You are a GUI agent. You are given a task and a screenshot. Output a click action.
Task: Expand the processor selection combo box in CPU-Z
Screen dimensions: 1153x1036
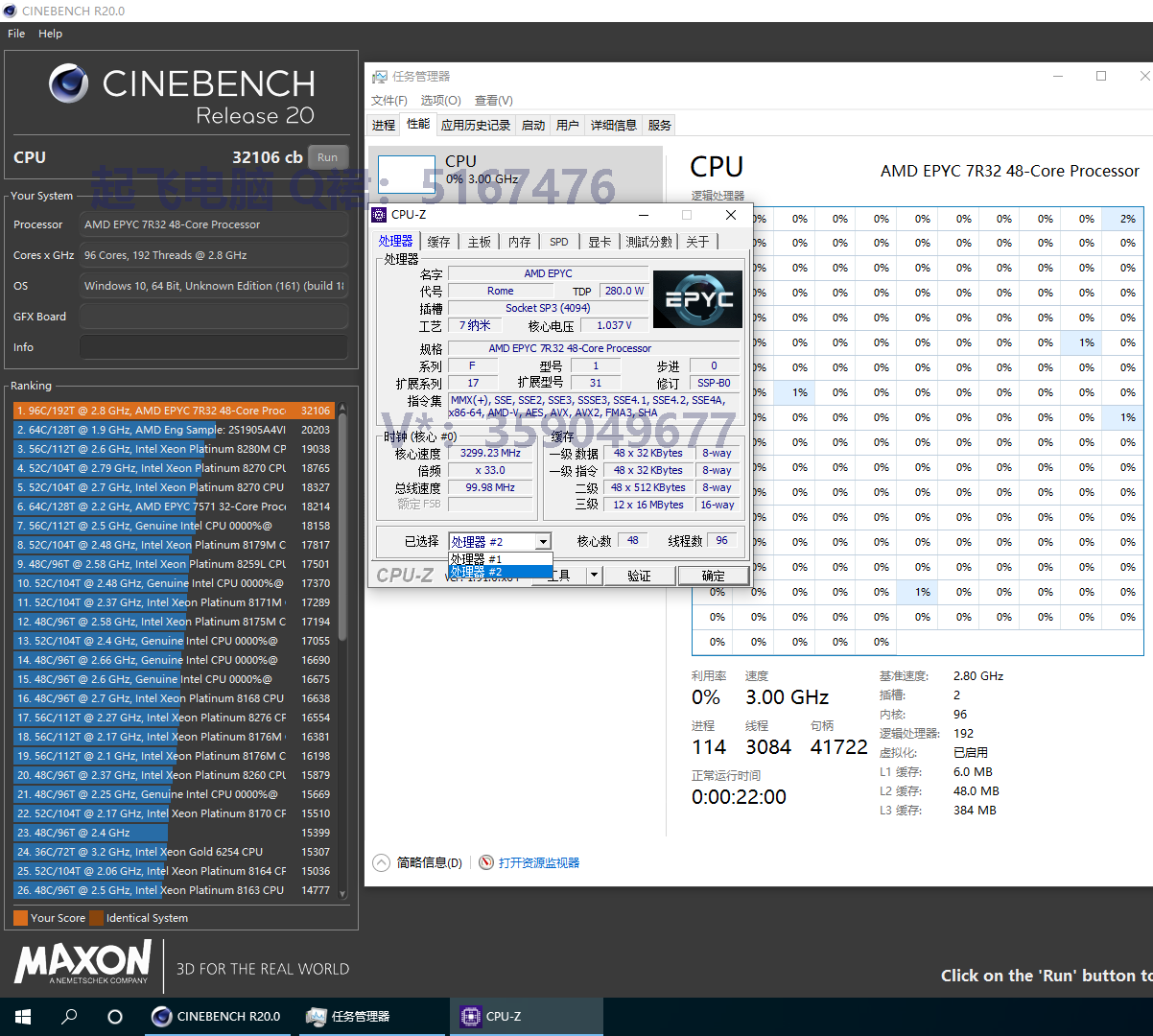click(x=542, y=542)
